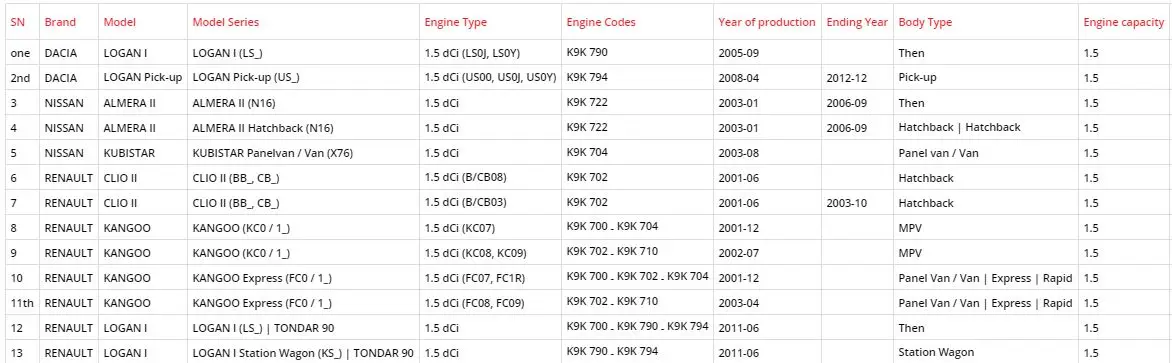Click the Engine Codes column header
The image size is (1172, 363).
[601, 22]
